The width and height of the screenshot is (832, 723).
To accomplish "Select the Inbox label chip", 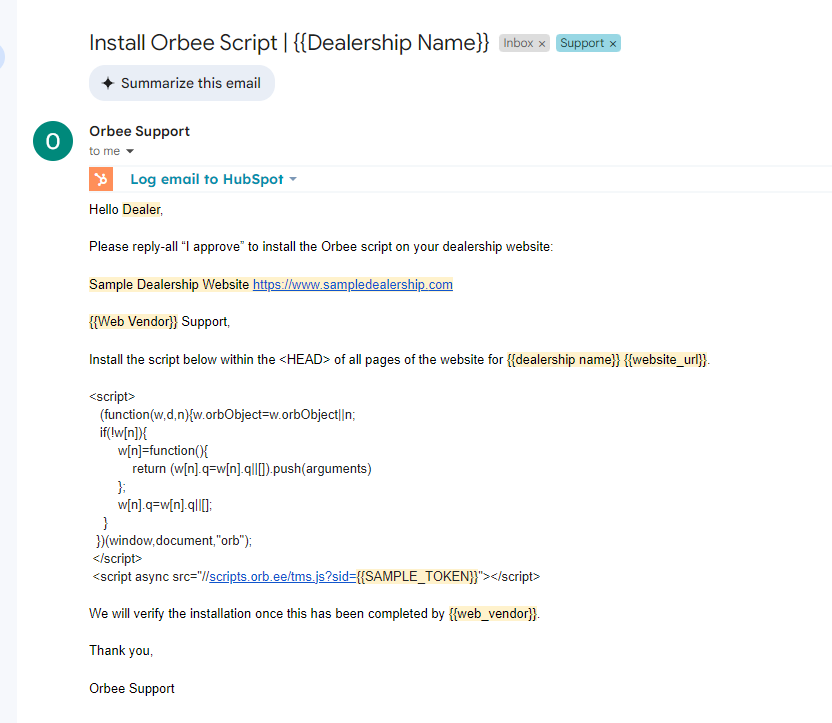I will 518,43.
